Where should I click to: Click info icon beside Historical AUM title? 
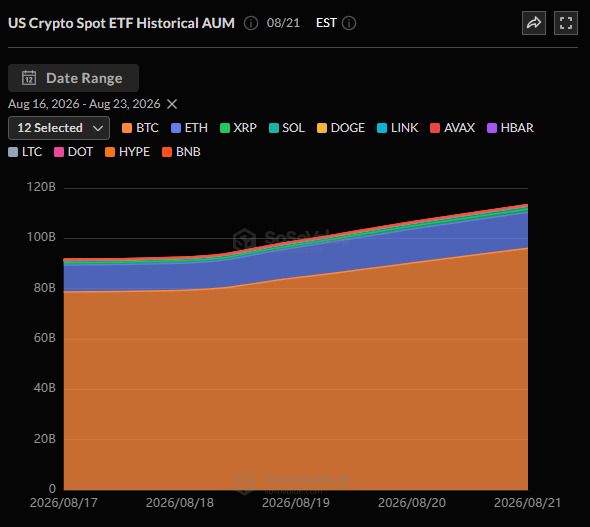point(251,23)
